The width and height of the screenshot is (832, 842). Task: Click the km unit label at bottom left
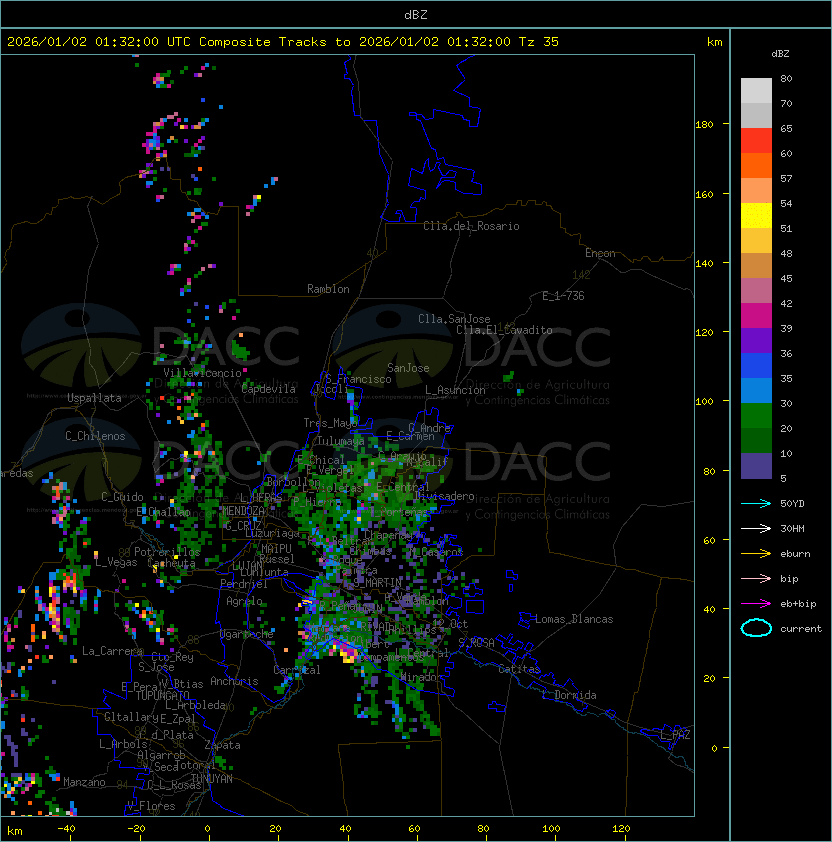(15, 831)
